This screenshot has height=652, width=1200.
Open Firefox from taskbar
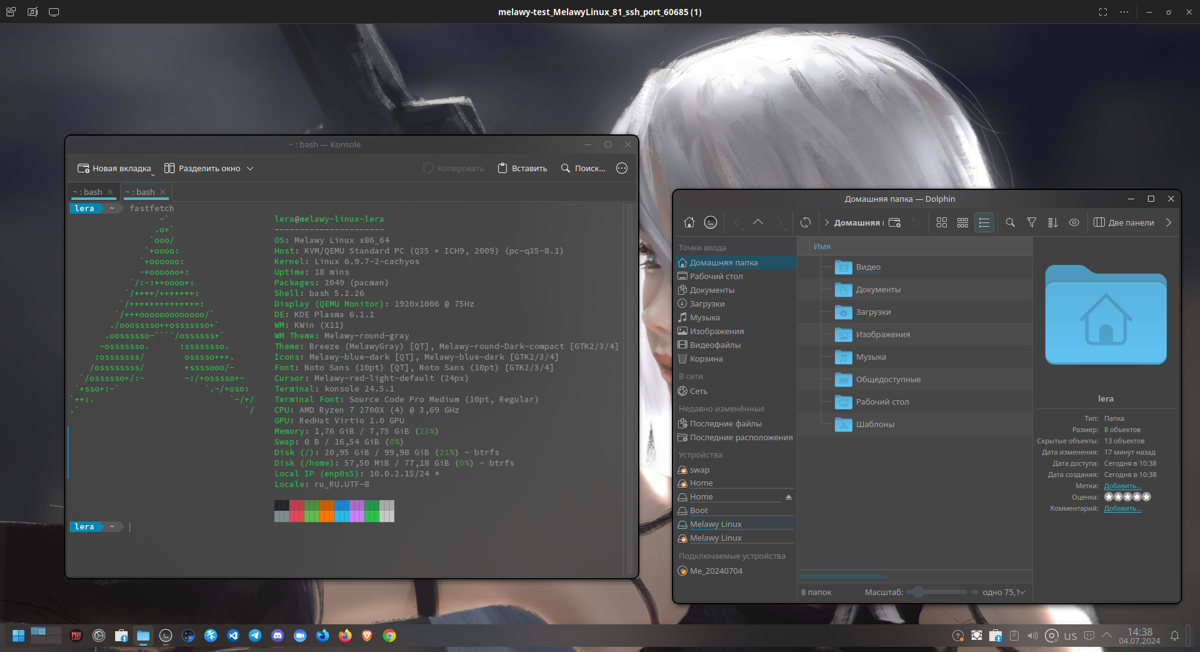[345, 635]
